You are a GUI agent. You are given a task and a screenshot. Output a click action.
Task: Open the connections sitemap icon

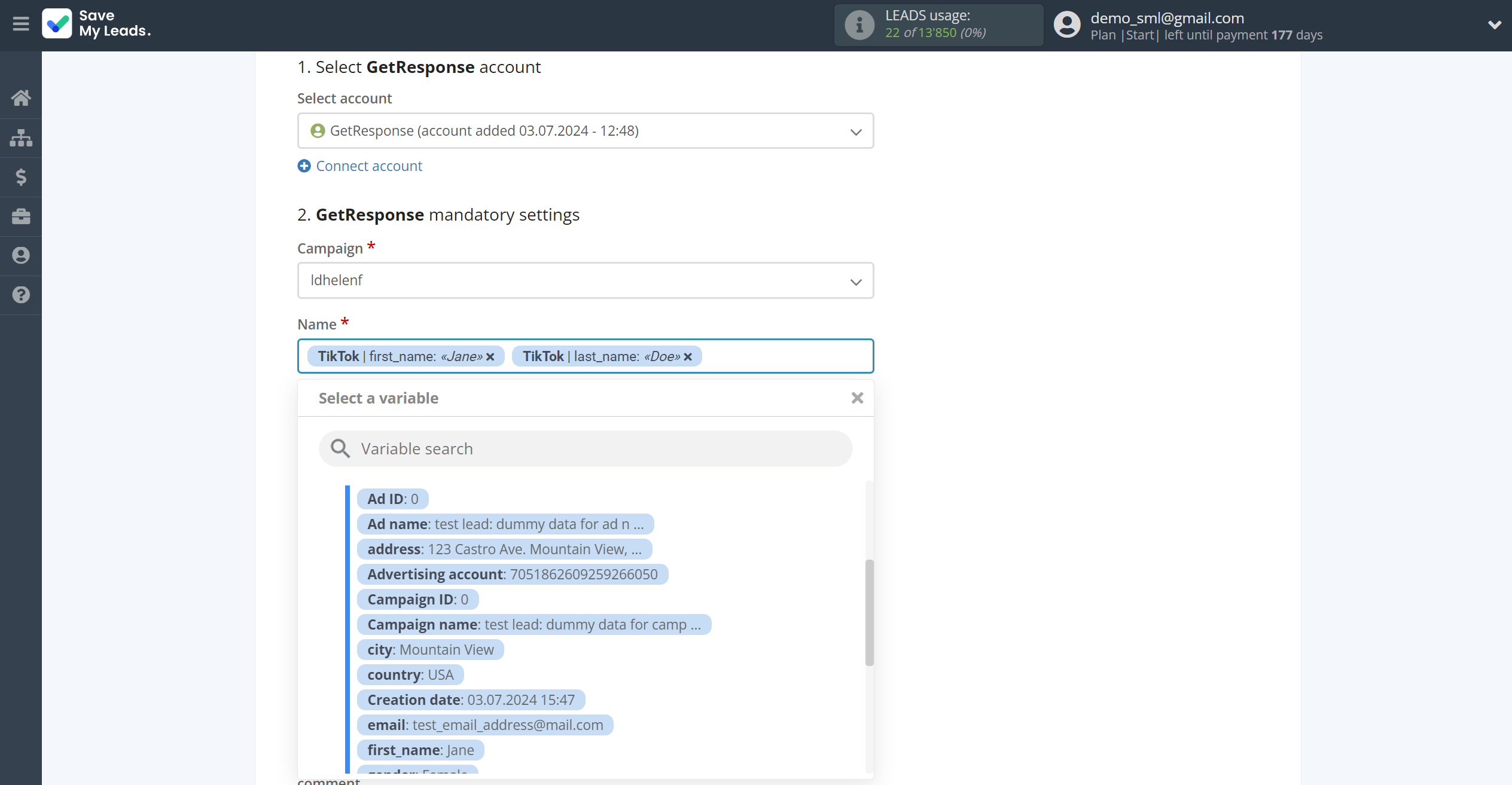tap(21, 138)
